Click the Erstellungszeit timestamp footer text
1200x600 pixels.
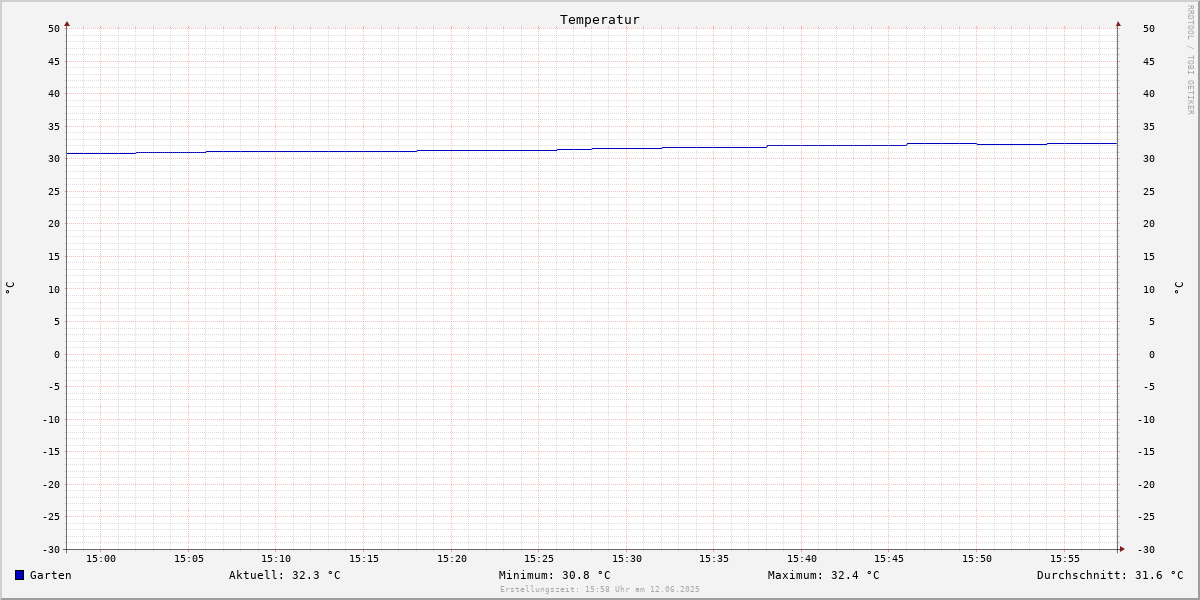pos(600,589)
